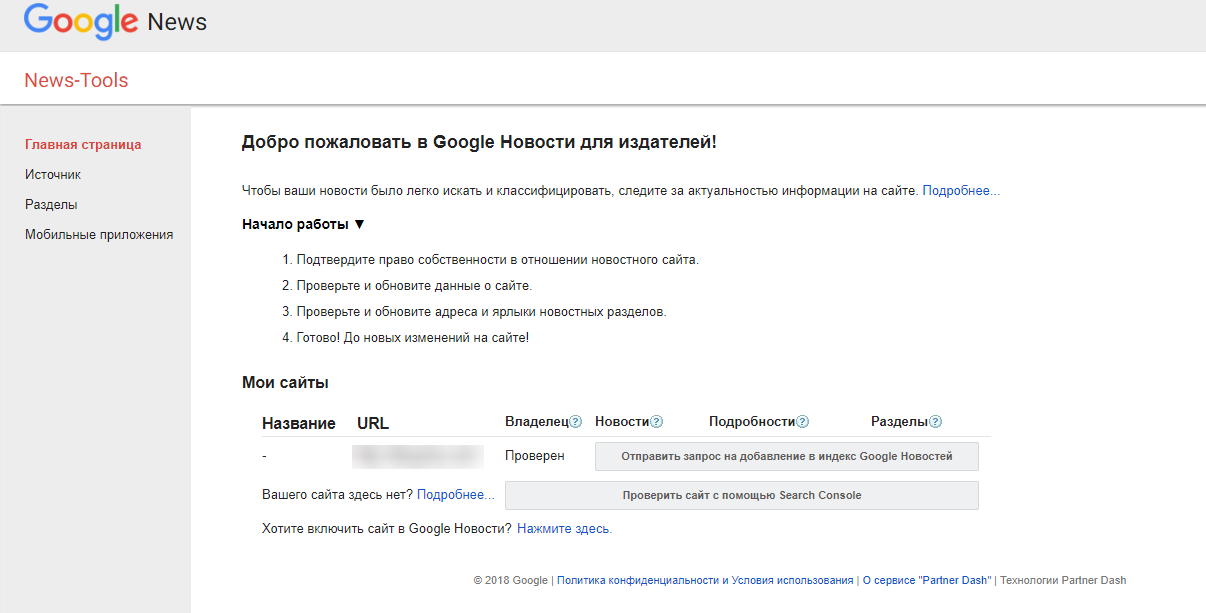Collapse the Начало работы section
The image size is (1206, 613).
pyautogui.click(x=304, y=224)
